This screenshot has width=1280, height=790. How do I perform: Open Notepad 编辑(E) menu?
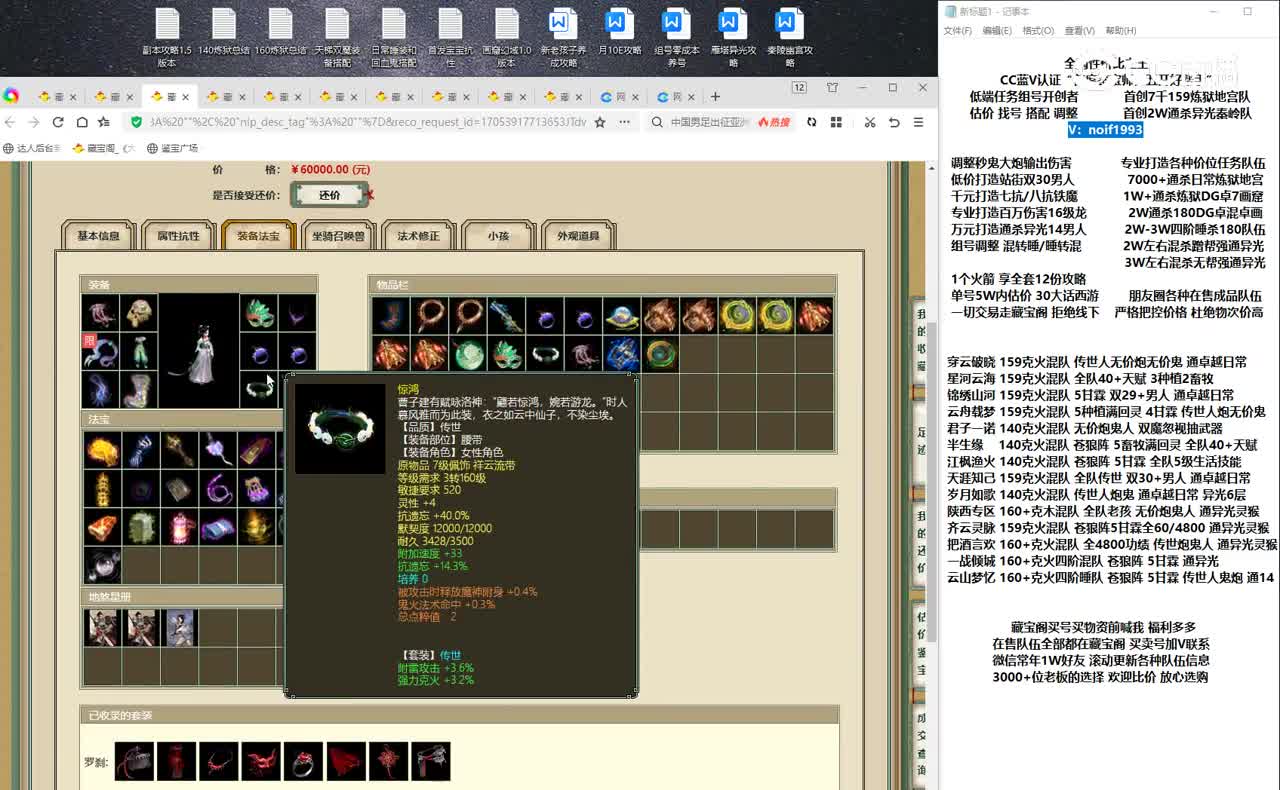point(997,31)
